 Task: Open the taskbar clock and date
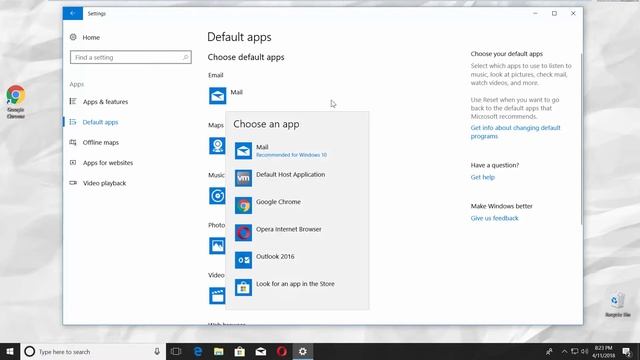click(x=603, y=351)
